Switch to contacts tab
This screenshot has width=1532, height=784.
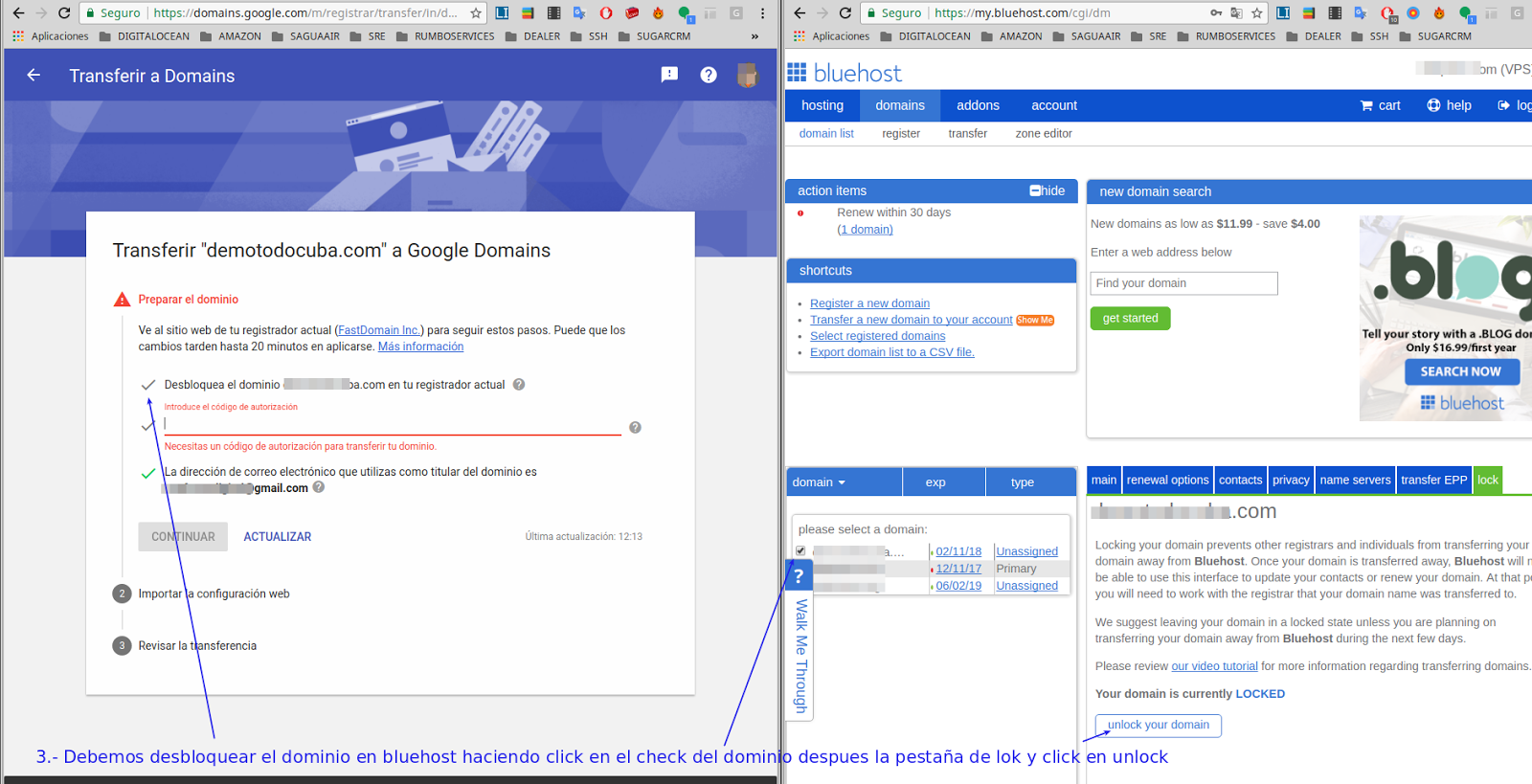(1240, 481)
